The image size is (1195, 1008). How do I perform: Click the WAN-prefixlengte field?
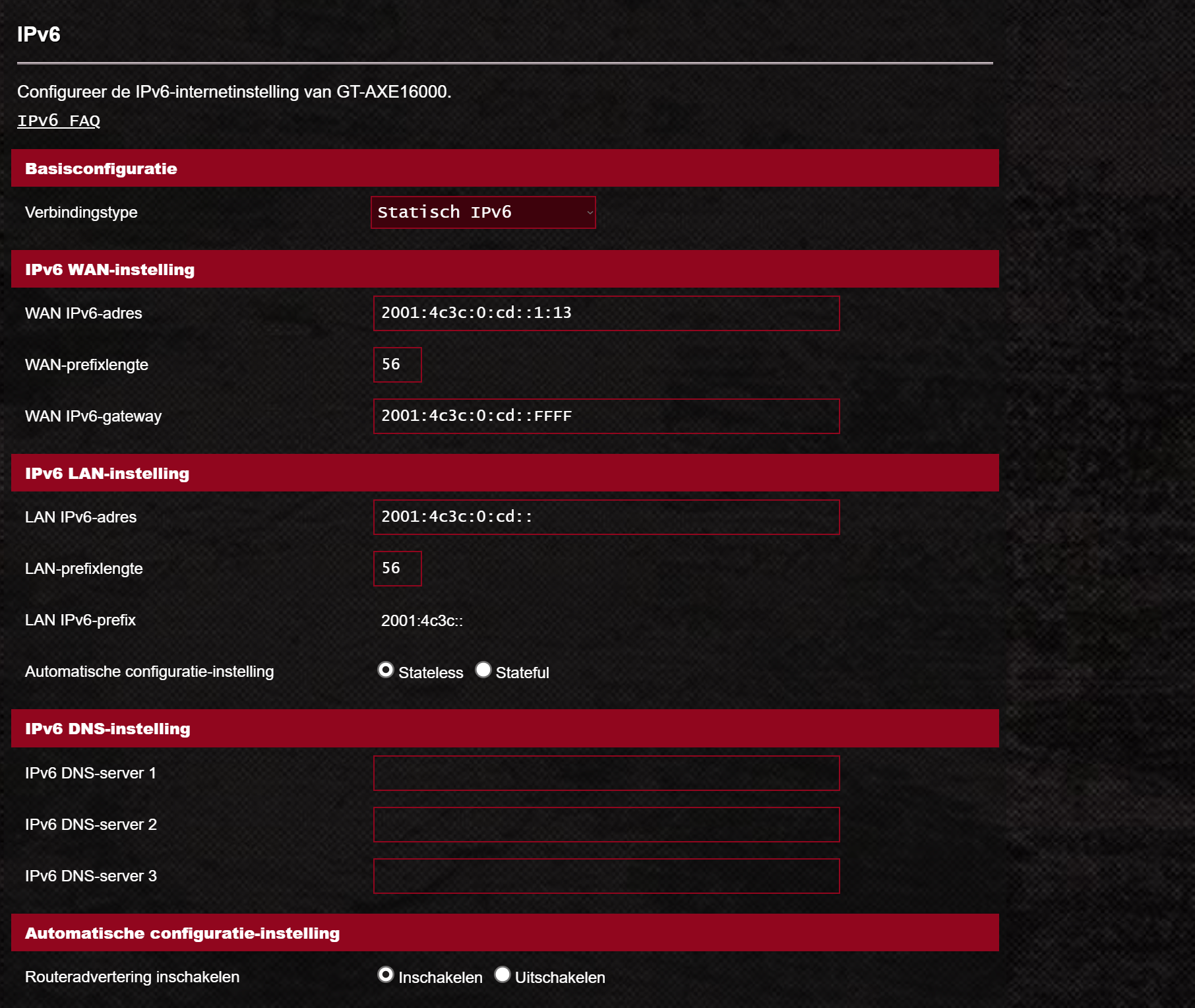(398, 365)
